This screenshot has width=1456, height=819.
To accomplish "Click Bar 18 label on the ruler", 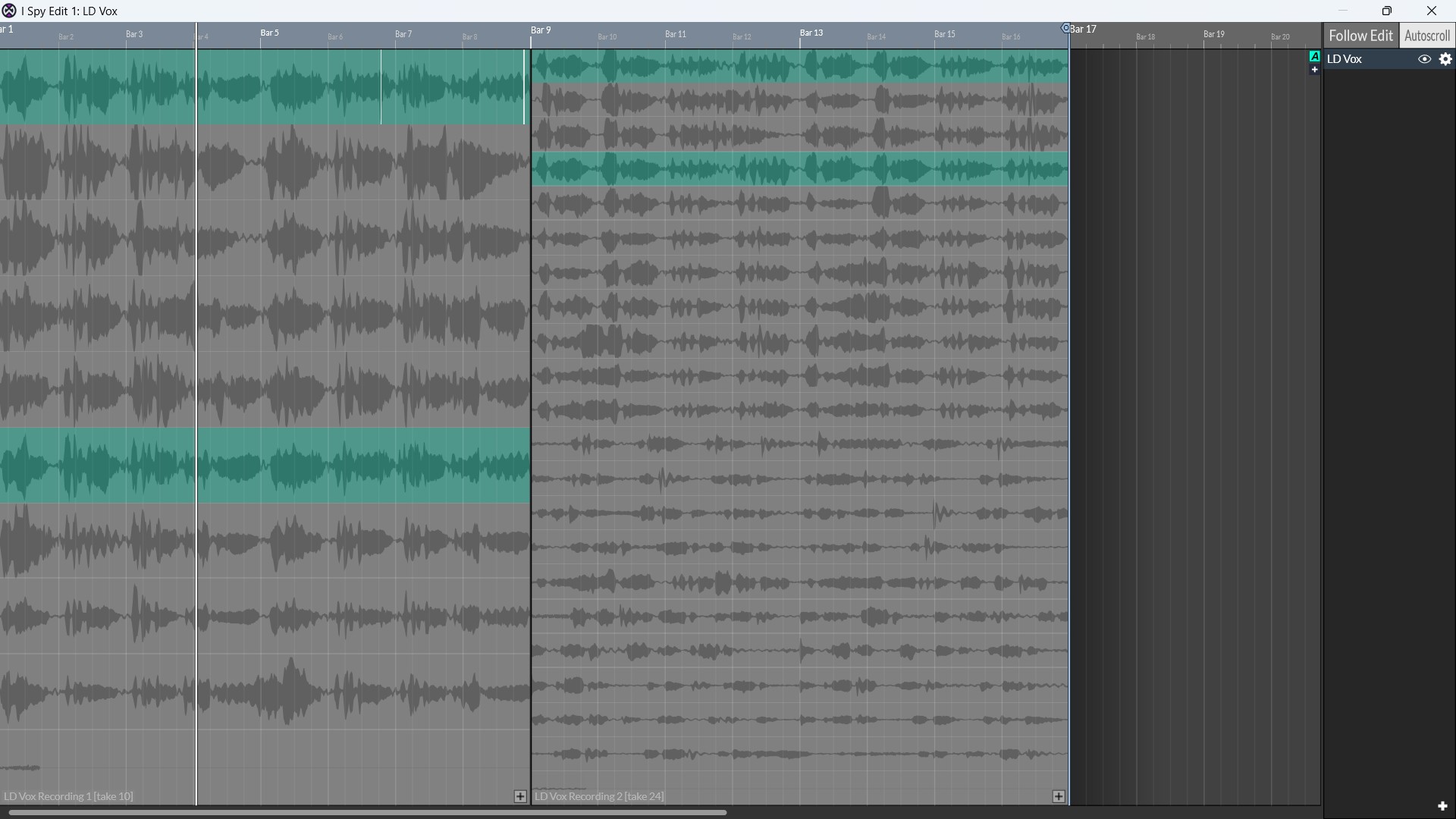I will (x=1146, y=36).
